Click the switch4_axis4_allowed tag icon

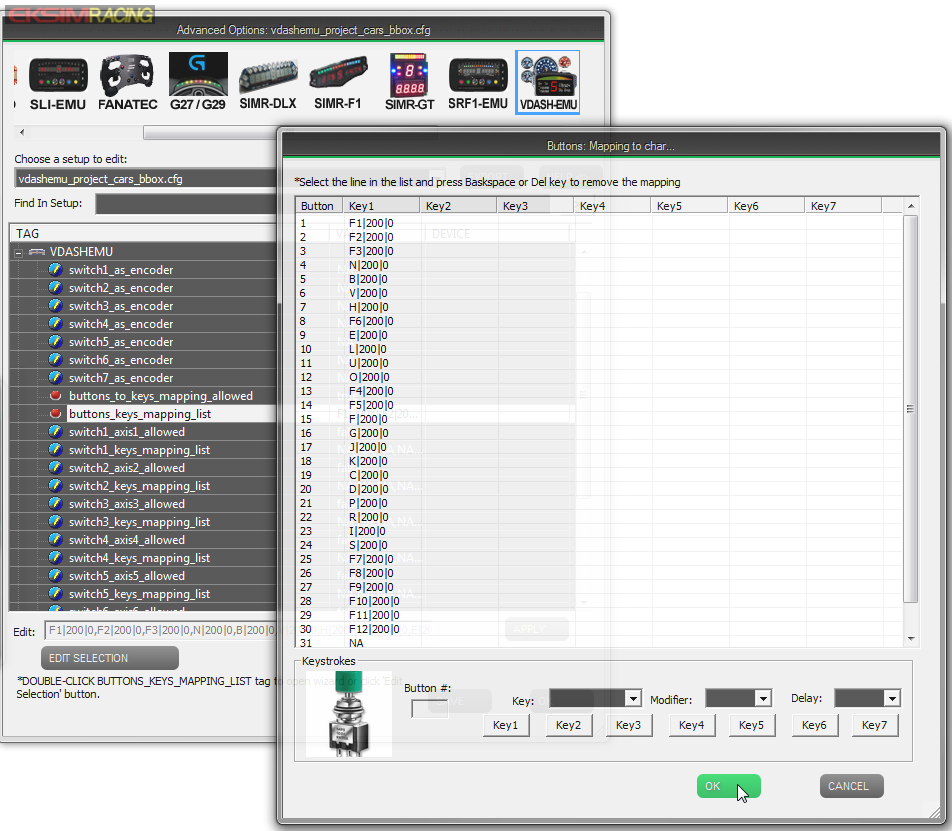(x=55, y=540)
